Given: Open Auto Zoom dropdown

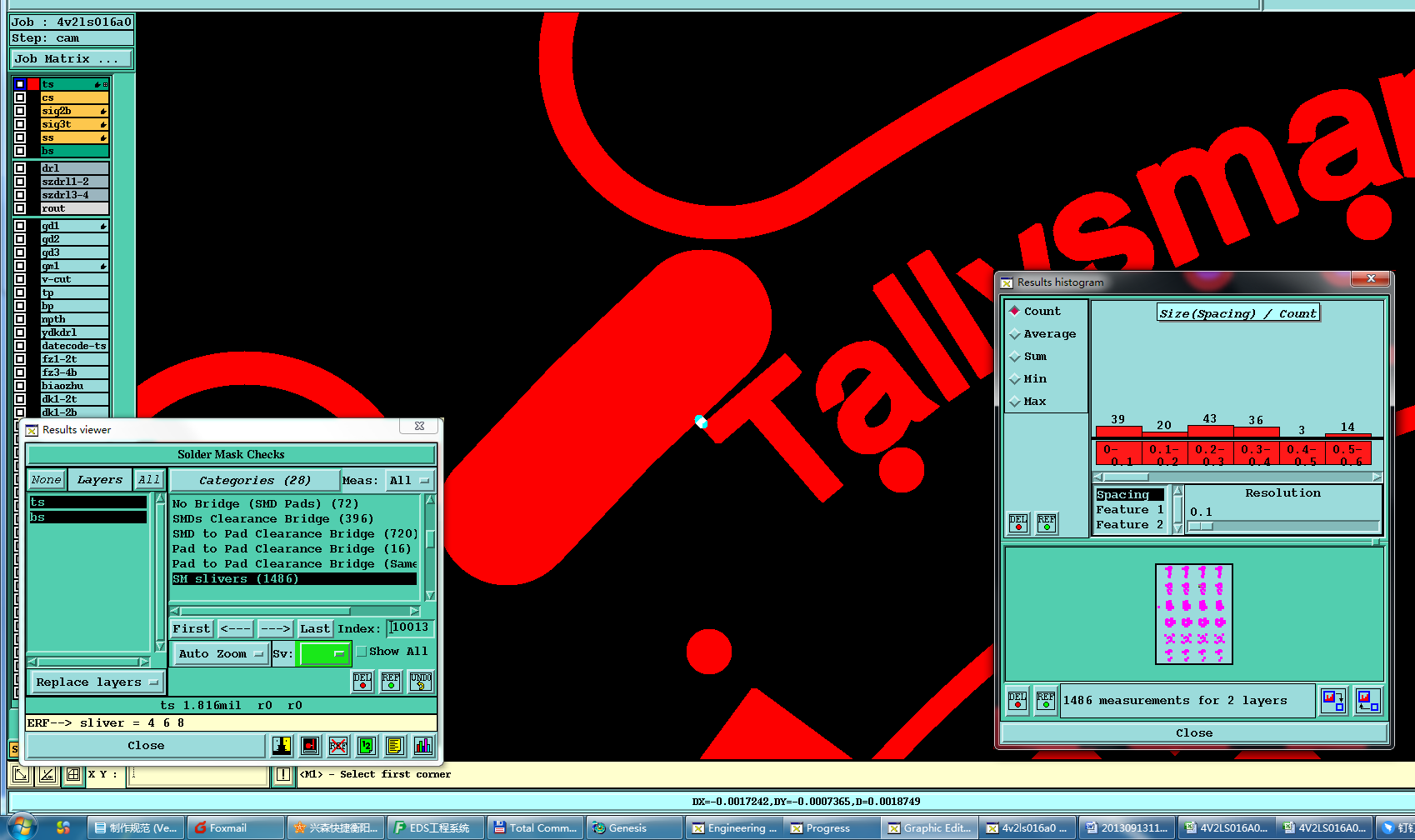Looking at the screenshot, I should pos(221,653).
